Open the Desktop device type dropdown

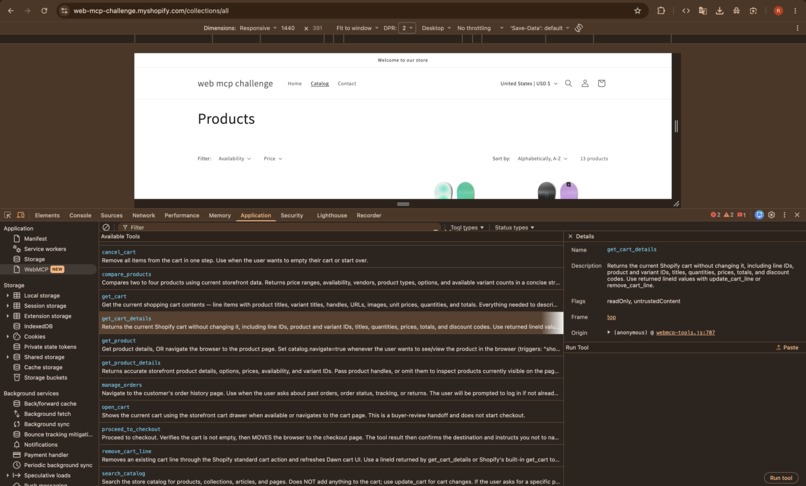436,28
